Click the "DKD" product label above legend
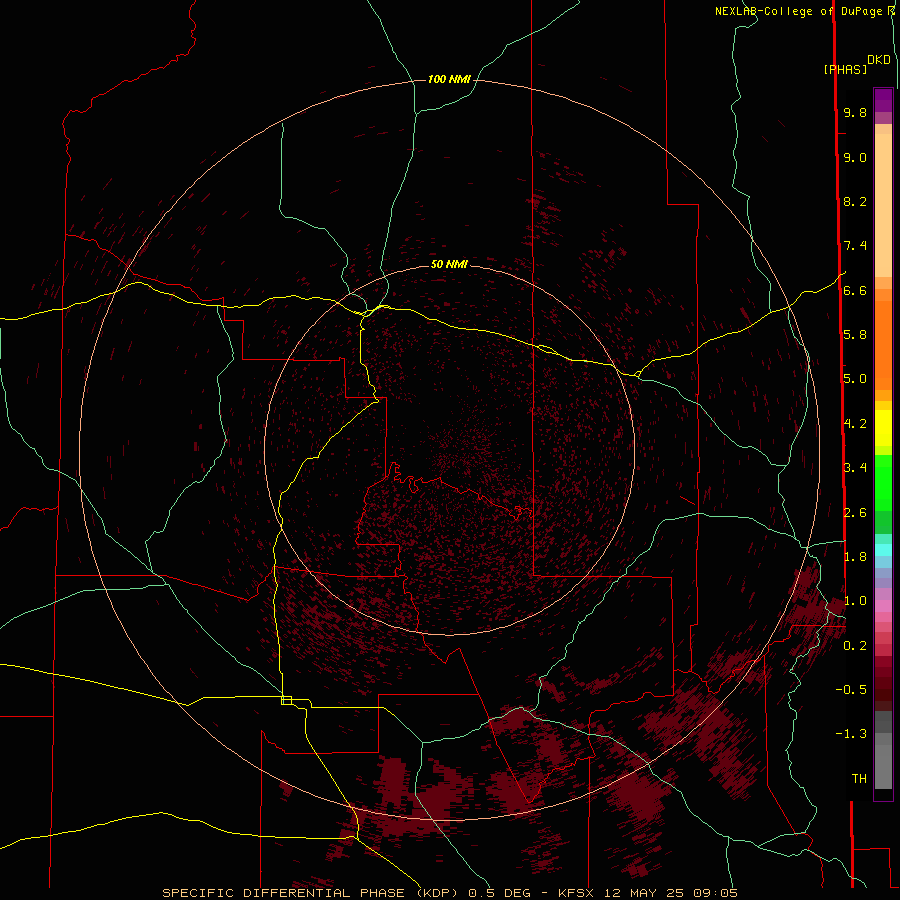Screen dimensions: 900x900 pyautogui.click(x=878, y=60)
